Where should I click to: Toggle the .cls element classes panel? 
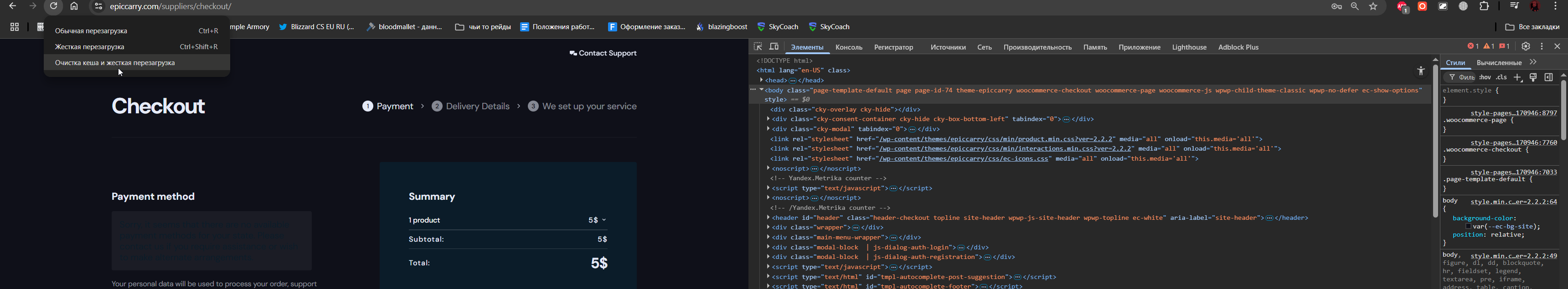click(1501, 78)
